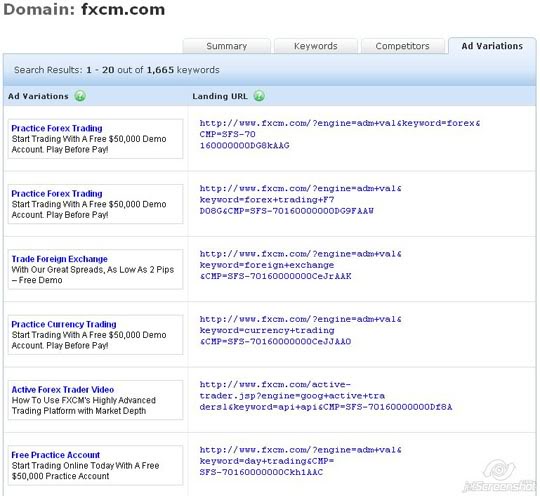The width and height of the screenshot is (540, 496).
Task: Open landing URL with keyword foreign+exchange
Action: (x=300, y=265)
